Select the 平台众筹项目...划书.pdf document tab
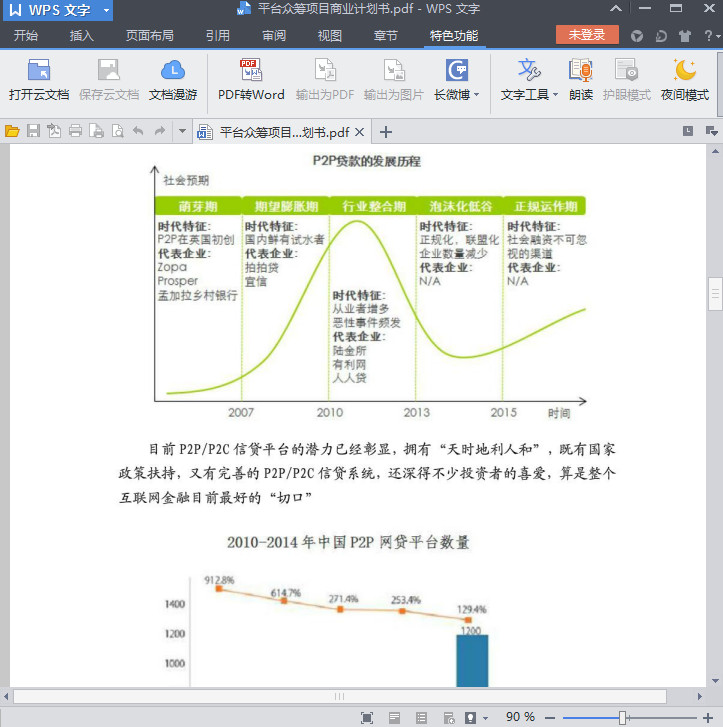The height and width of the screenshot is (727, 723). [x=281, y=133]
